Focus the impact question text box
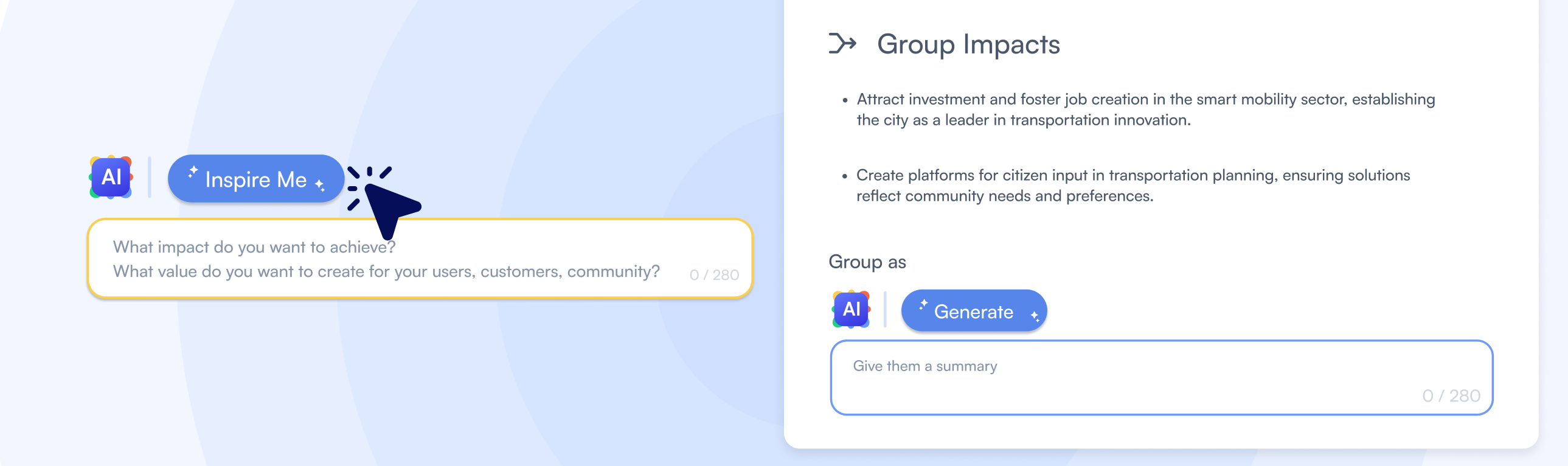The image size is (1568, 466). 420,259
